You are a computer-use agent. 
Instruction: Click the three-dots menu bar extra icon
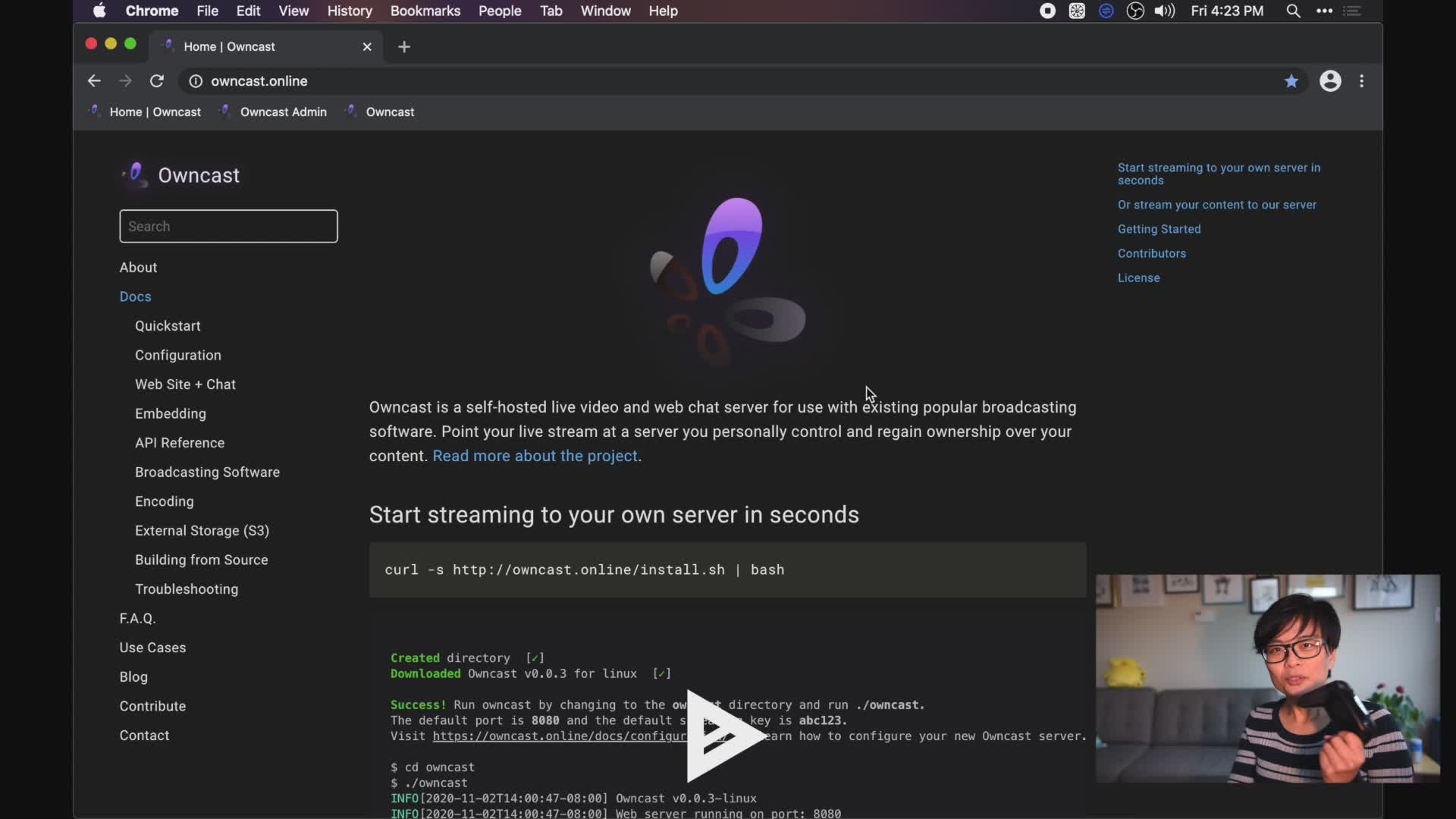click(1324, 11)
